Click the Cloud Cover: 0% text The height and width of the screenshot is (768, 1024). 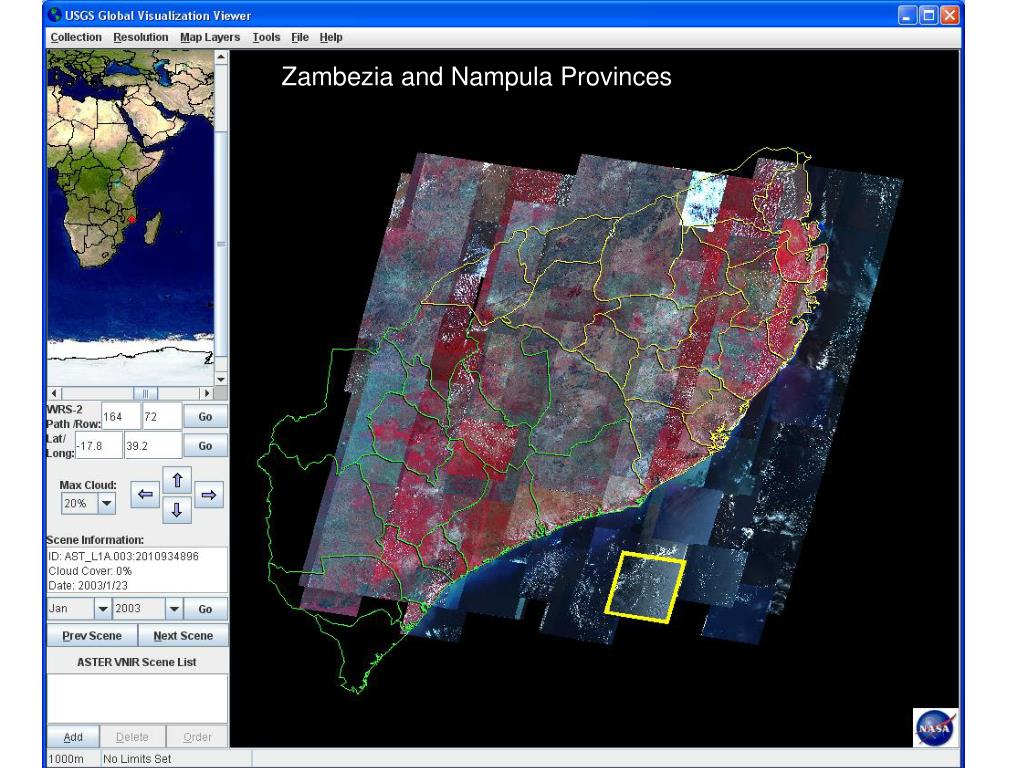point(90,571)
